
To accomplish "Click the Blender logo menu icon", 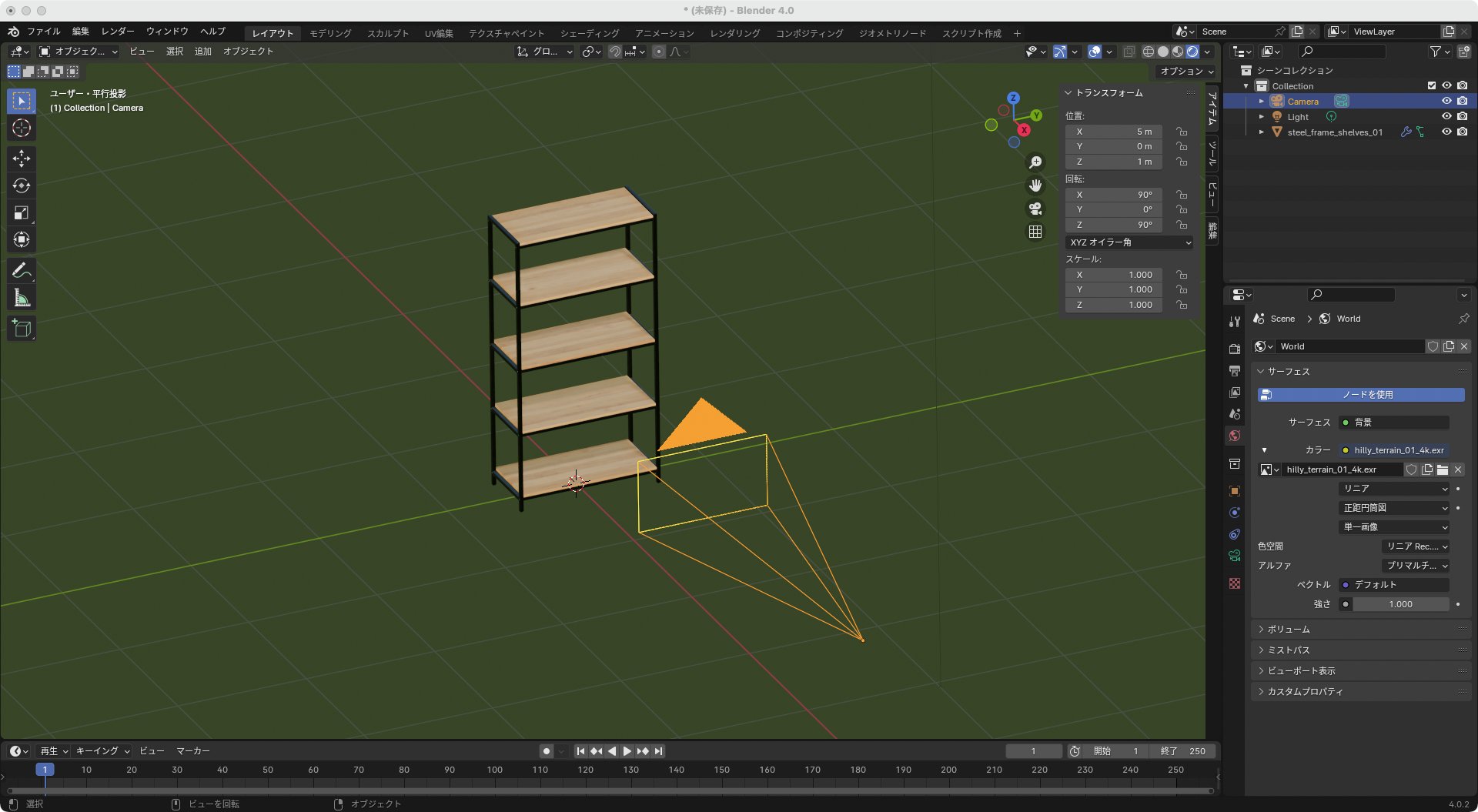I will pyautogui.click(x=13, y=32).
